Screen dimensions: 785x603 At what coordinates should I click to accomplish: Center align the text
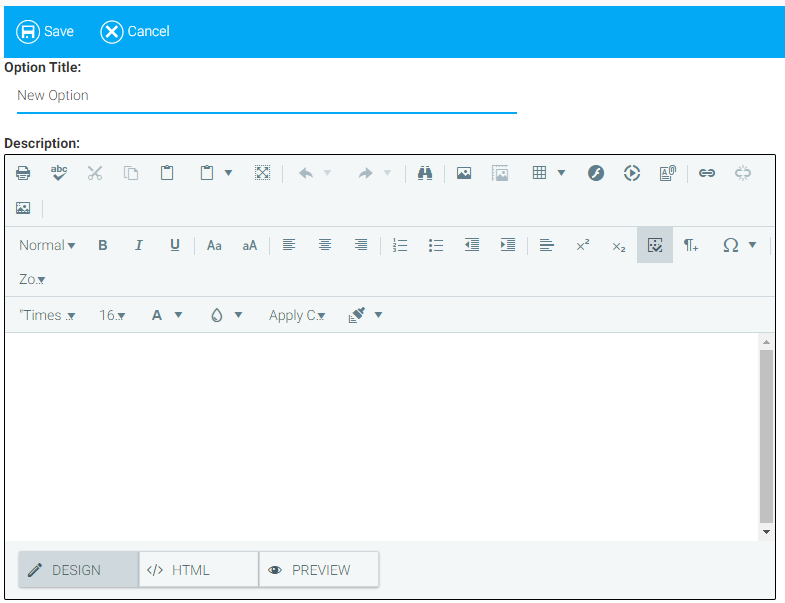pos(325,245)
